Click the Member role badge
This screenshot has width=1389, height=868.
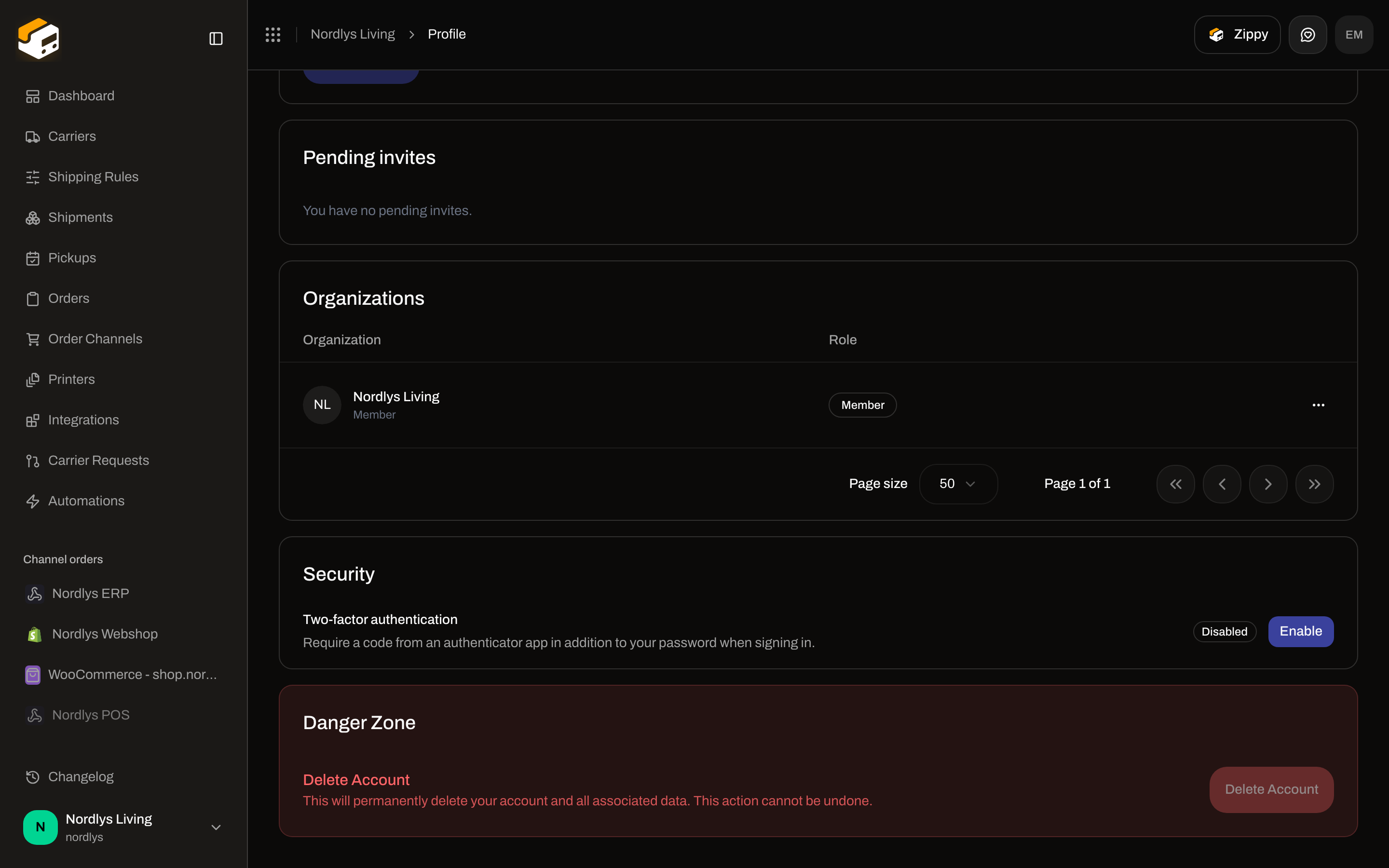[863, 405]
